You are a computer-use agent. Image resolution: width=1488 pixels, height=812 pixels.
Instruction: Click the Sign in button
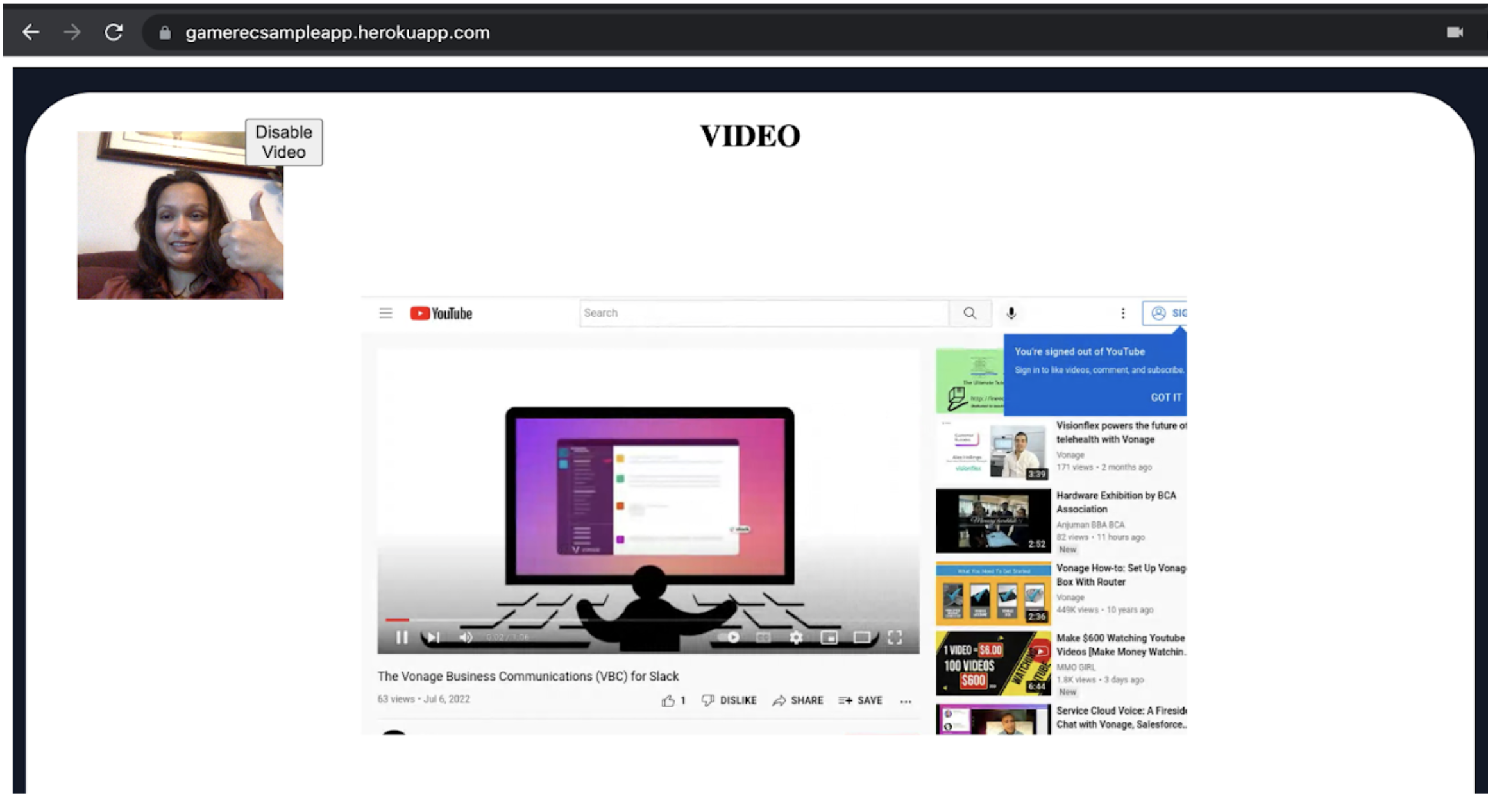[1165, 313]
